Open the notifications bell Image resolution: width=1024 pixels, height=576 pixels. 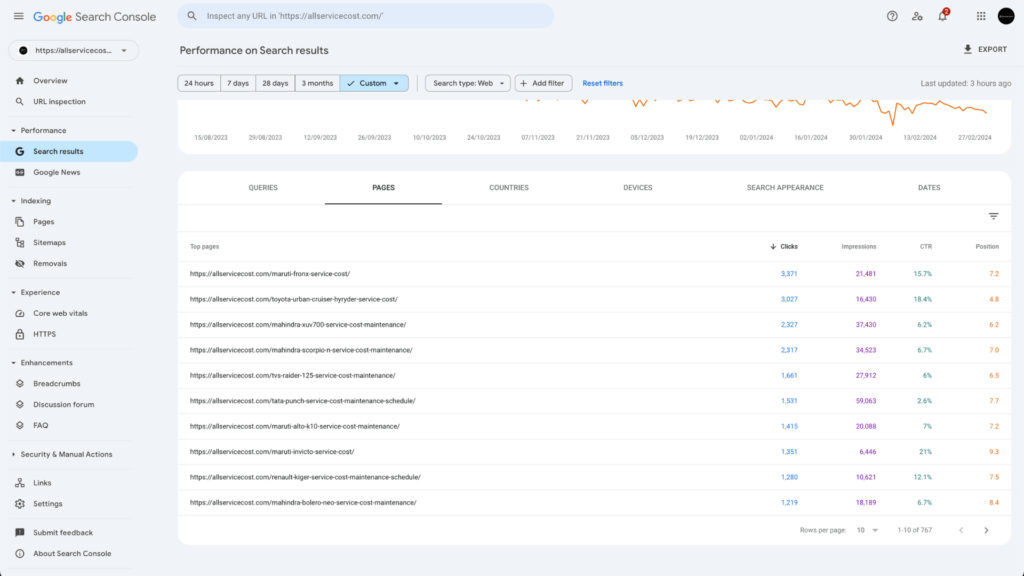coord(942,16)
